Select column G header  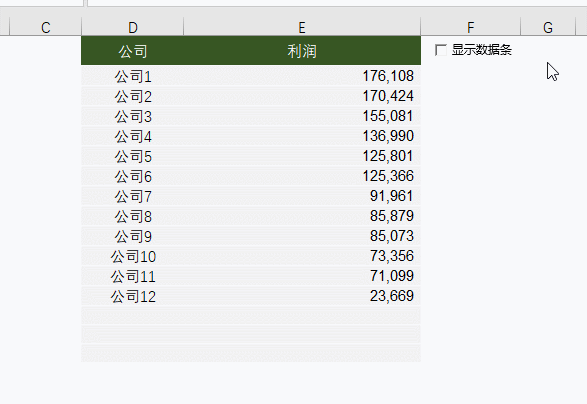point(548,27)
